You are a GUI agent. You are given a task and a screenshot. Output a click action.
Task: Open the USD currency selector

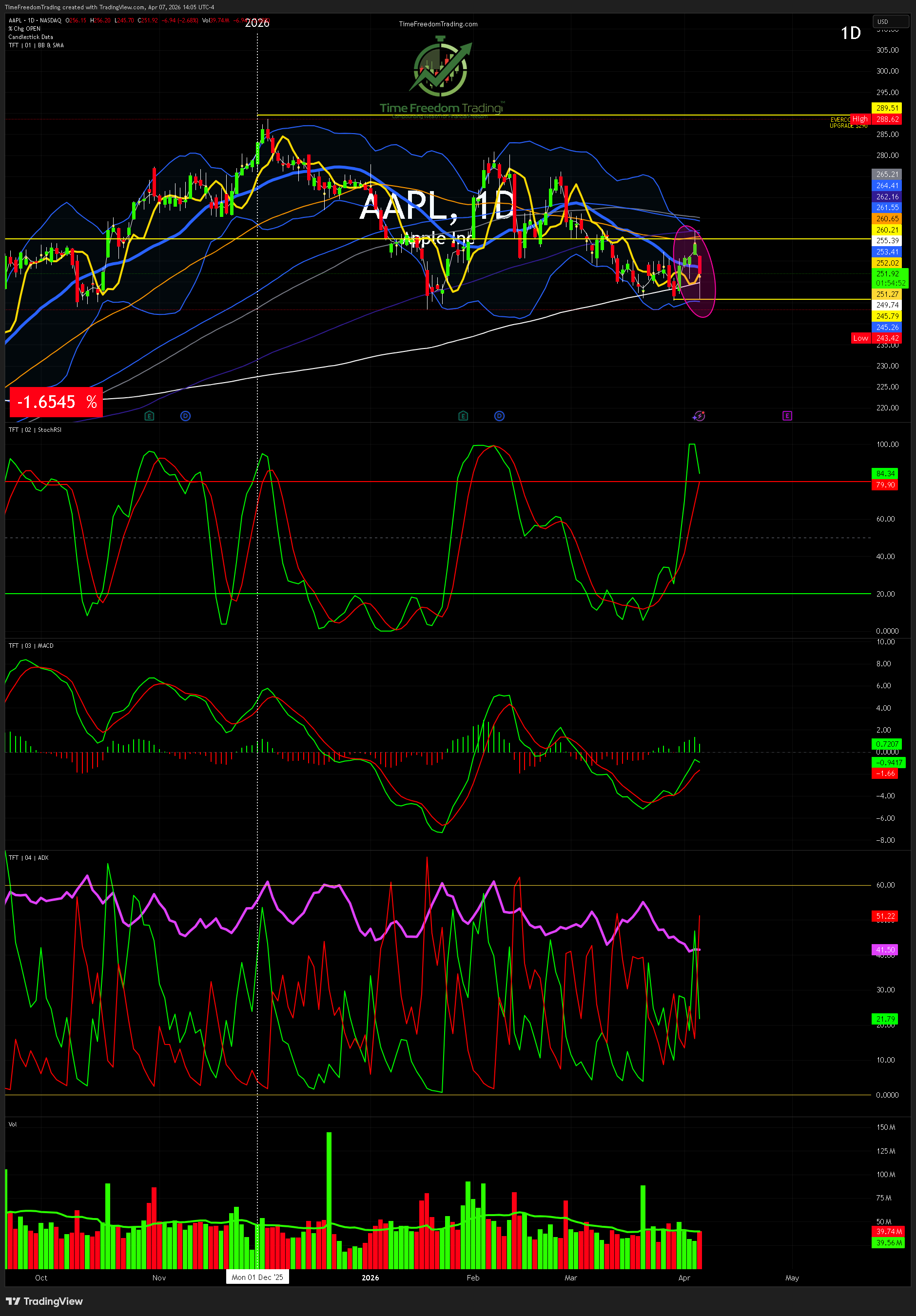pos(890,22)
